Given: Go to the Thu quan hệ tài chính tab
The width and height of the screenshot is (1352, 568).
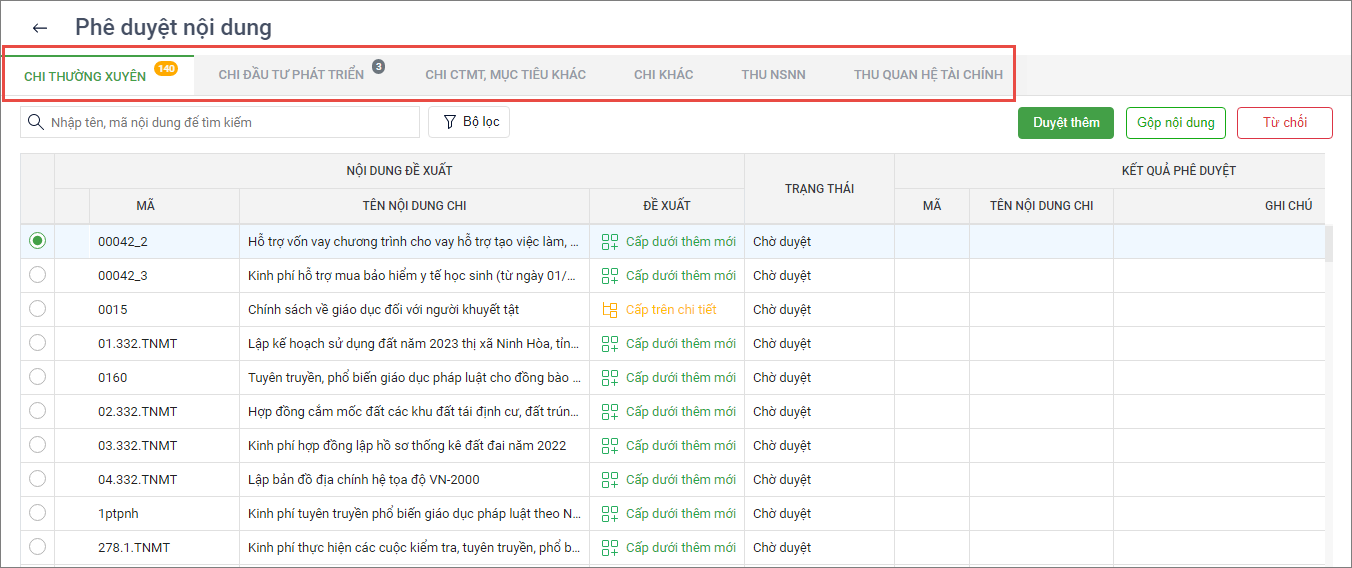Looking at the screenshot, I should tap(927, 75).
